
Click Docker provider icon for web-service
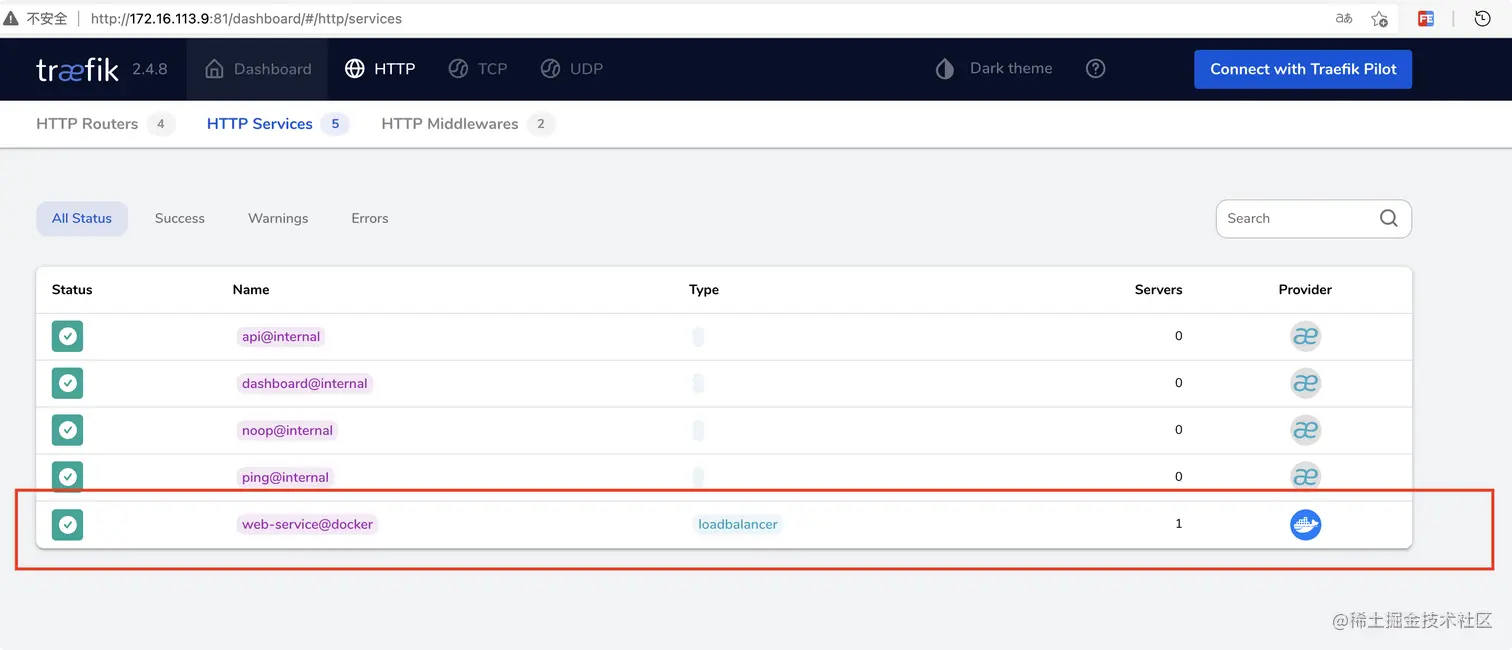1306,524
